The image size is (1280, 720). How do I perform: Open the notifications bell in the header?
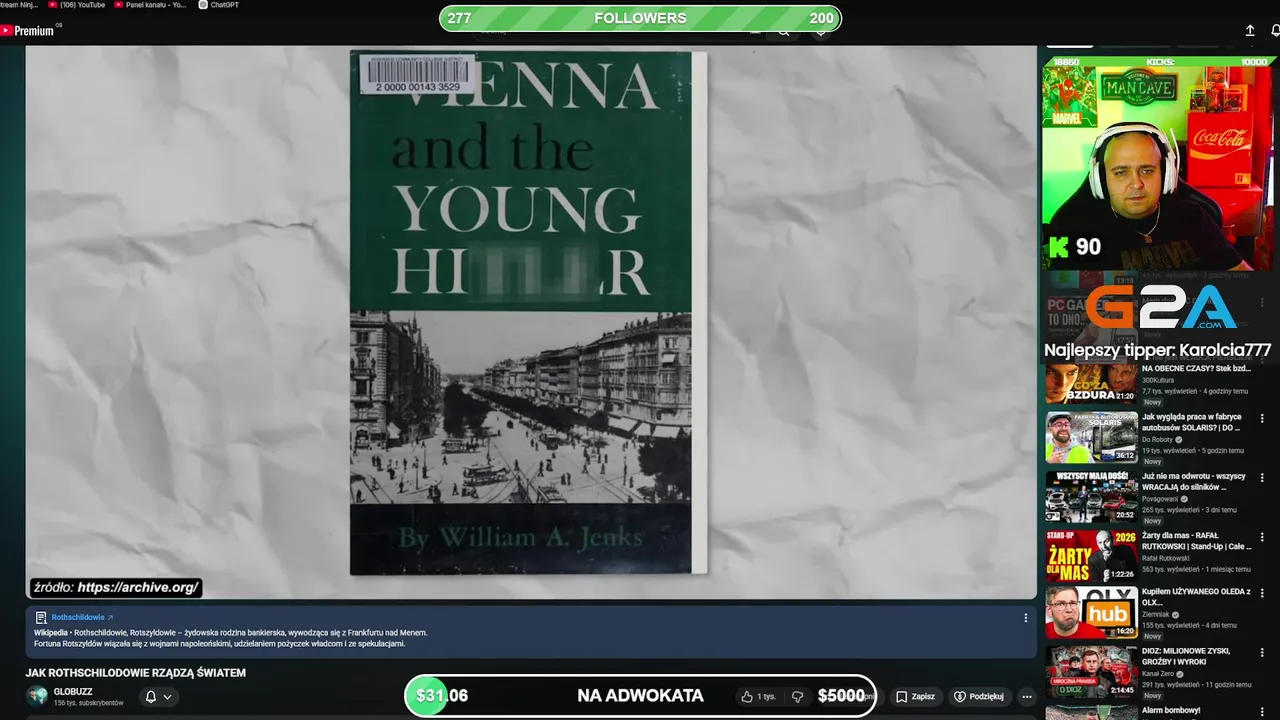coord(1275,31)
